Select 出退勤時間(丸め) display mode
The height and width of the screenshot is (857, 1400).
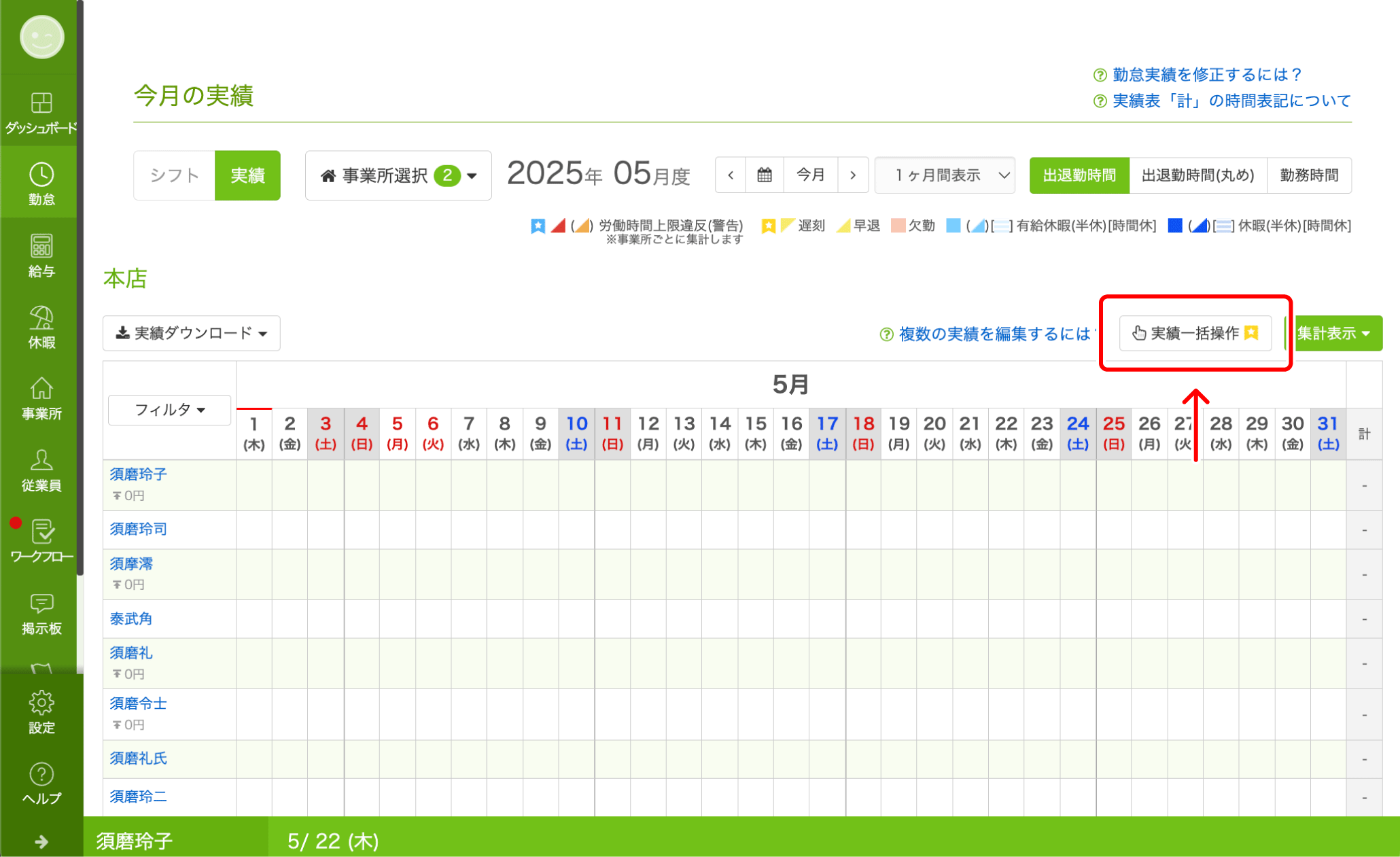point(1197,175)
